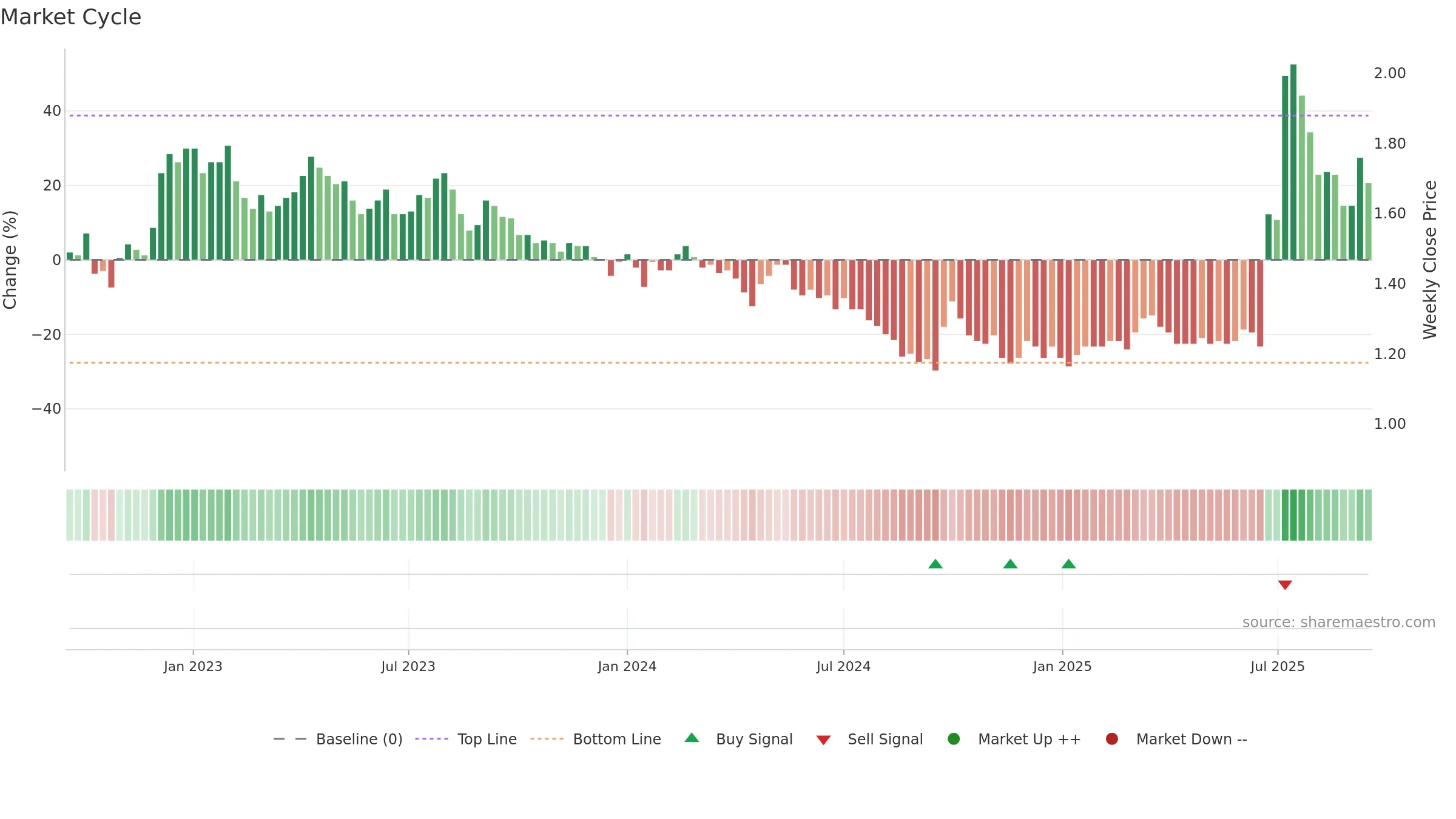Click the Market Cycle chart title

tap(71, 17)
